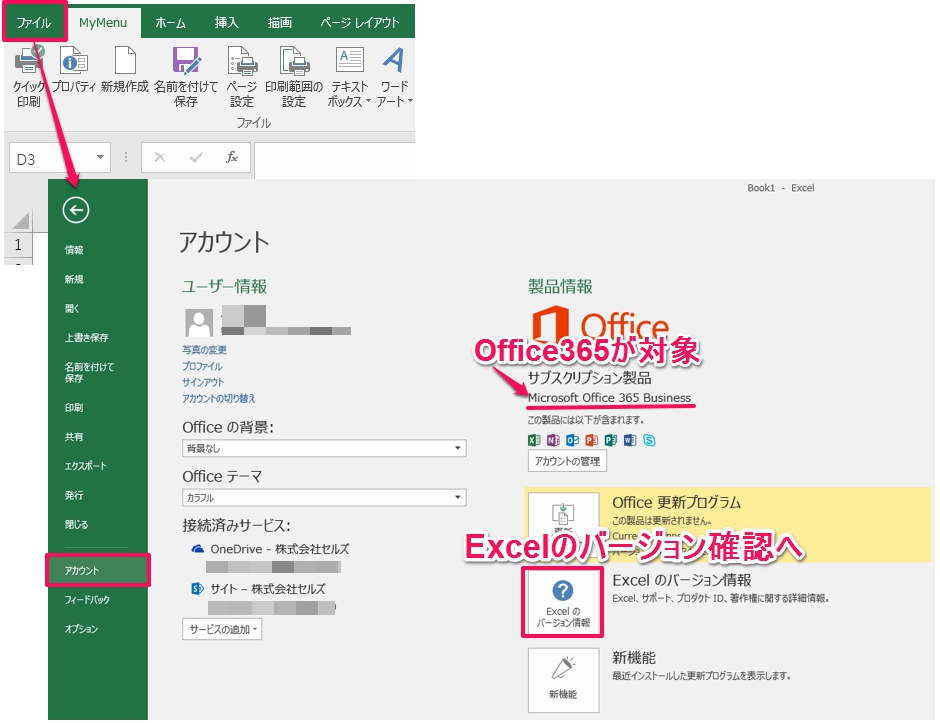Click the fx insert function icon
940x723 pixels.
(231, 158)
